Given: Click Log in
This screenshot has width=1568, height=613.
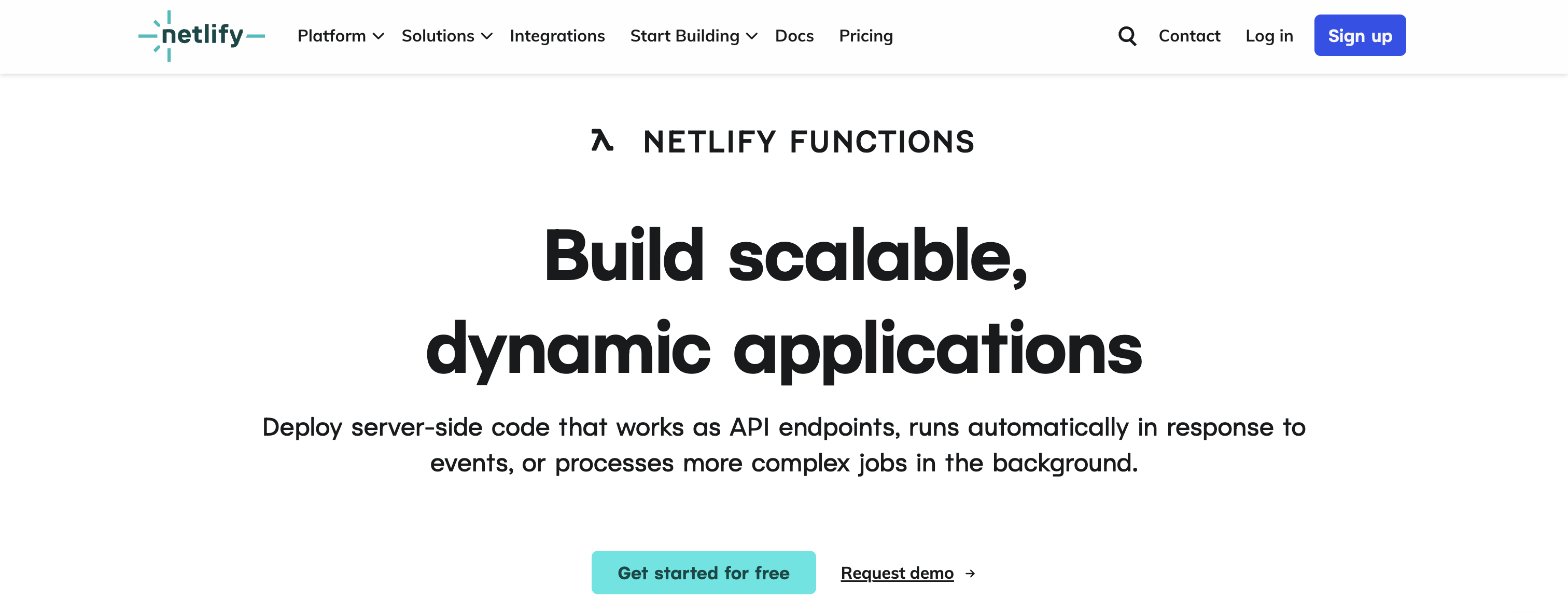Looking at the screenshot, I should pos(1268,36).
